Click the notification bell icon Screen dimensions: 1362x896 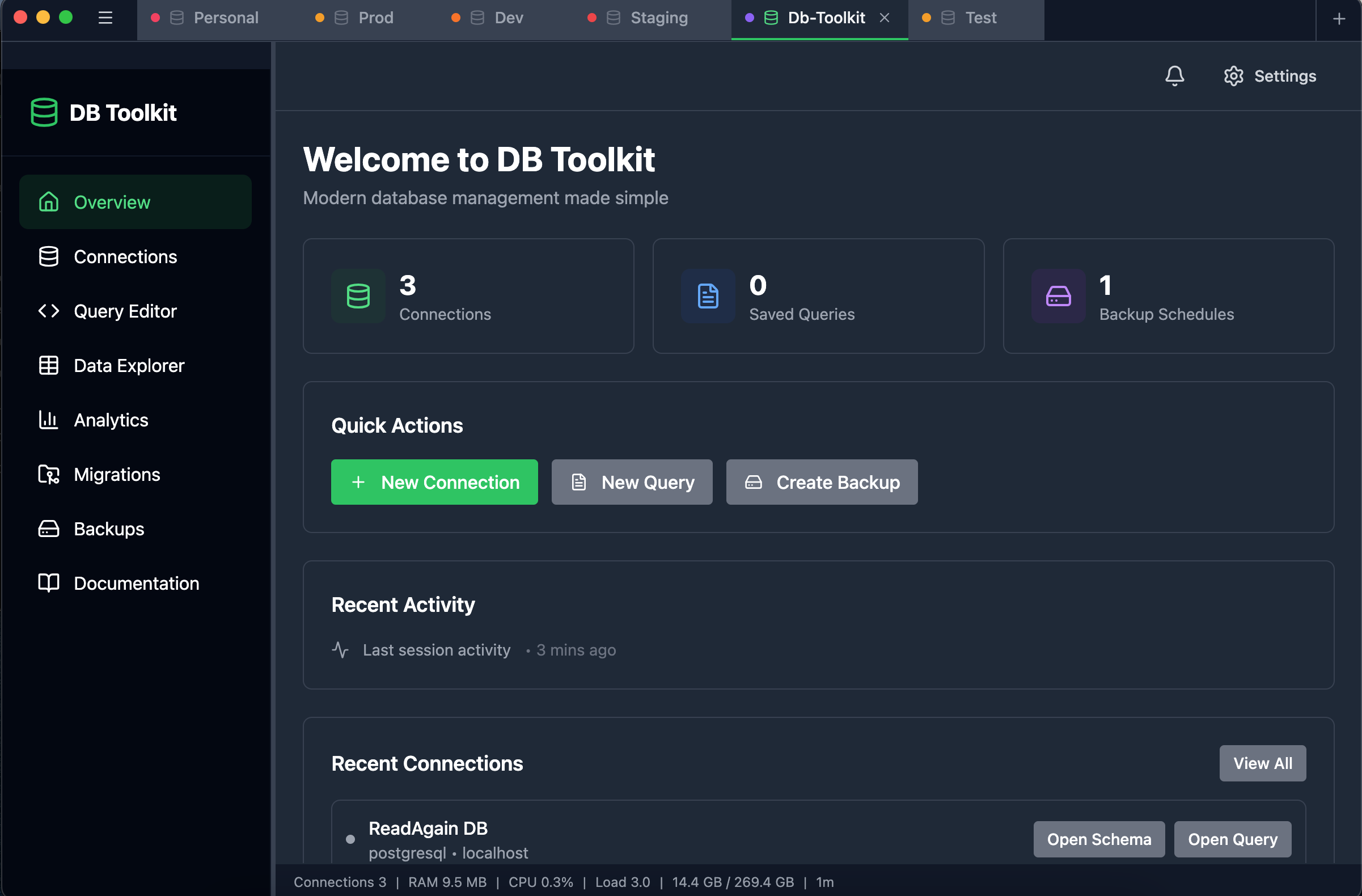click(1174, 75)
